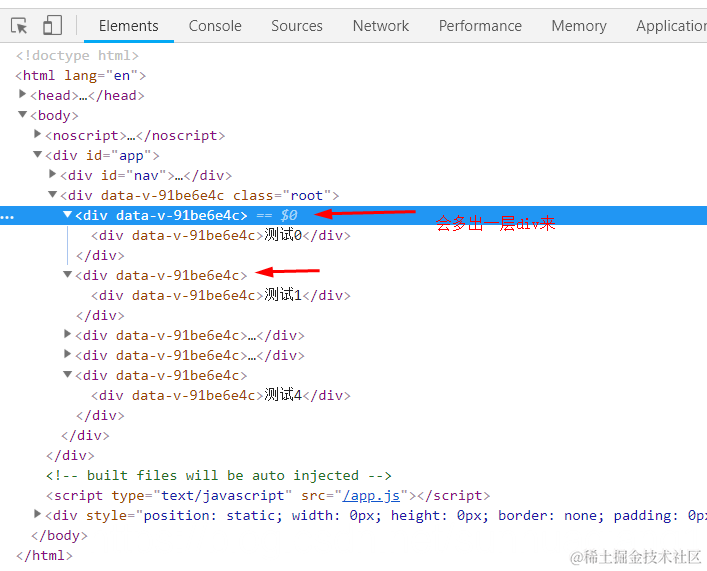Switch to the Sources tab
This screenshot has height=571, width=707.
297,26
